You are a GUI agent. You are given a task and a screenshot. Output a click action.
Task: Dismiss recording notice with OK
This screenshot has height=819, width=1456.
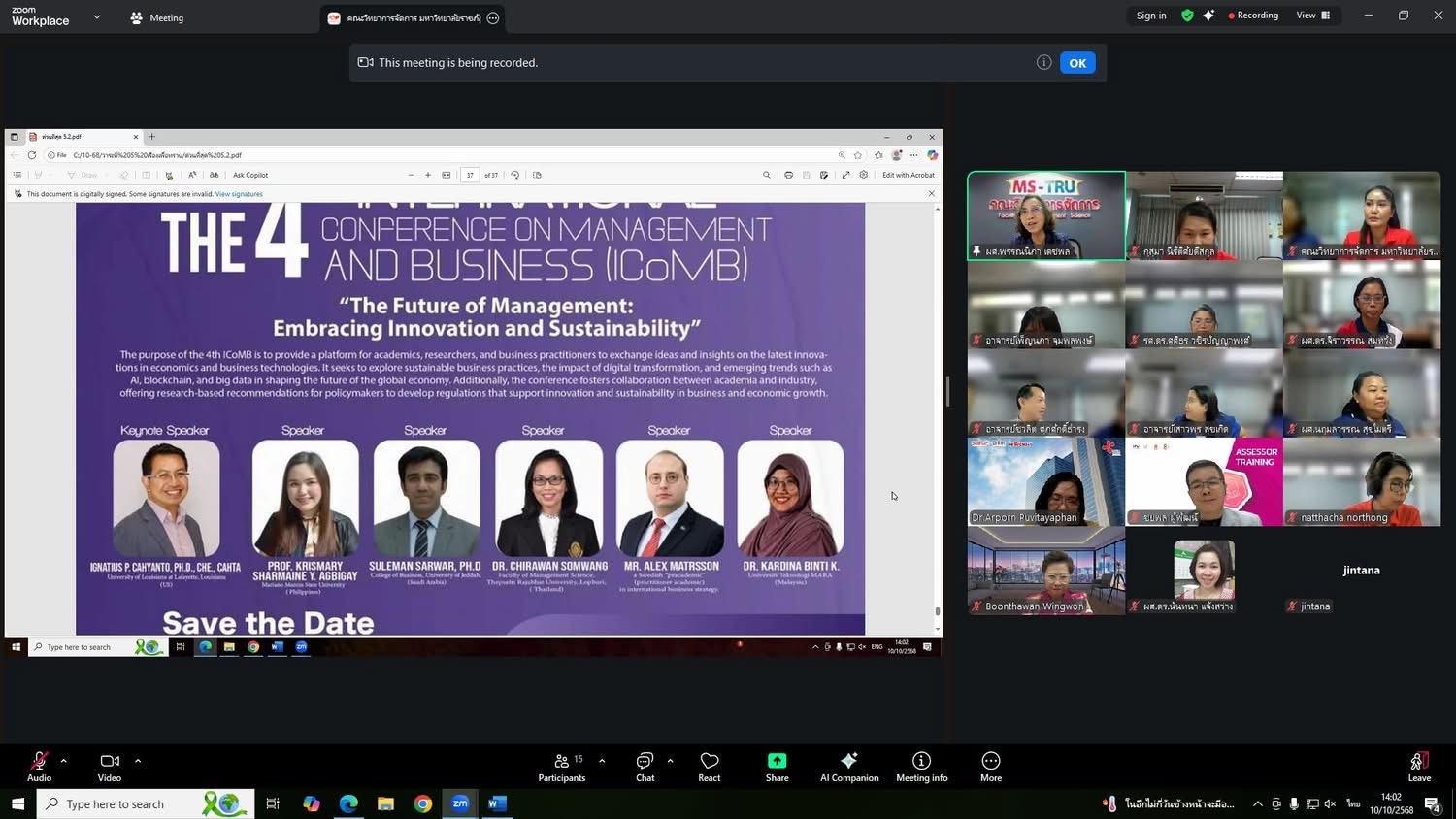pyautogui.click(x=1077, y=63)
